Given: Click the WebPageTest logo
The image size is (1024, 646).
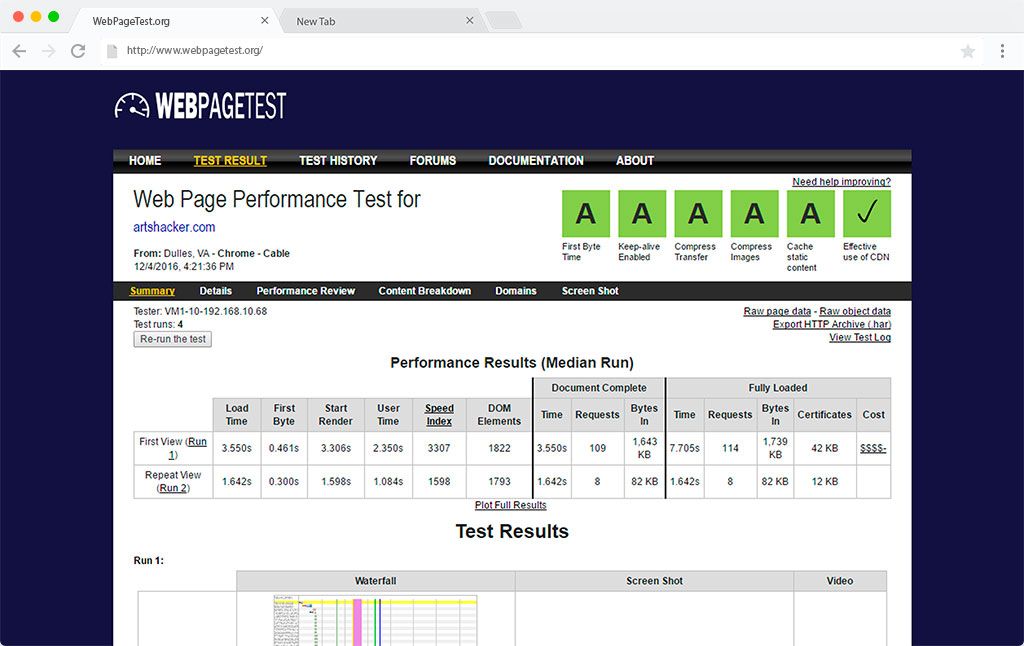Looking at the screenshot, I should (200, 106).
